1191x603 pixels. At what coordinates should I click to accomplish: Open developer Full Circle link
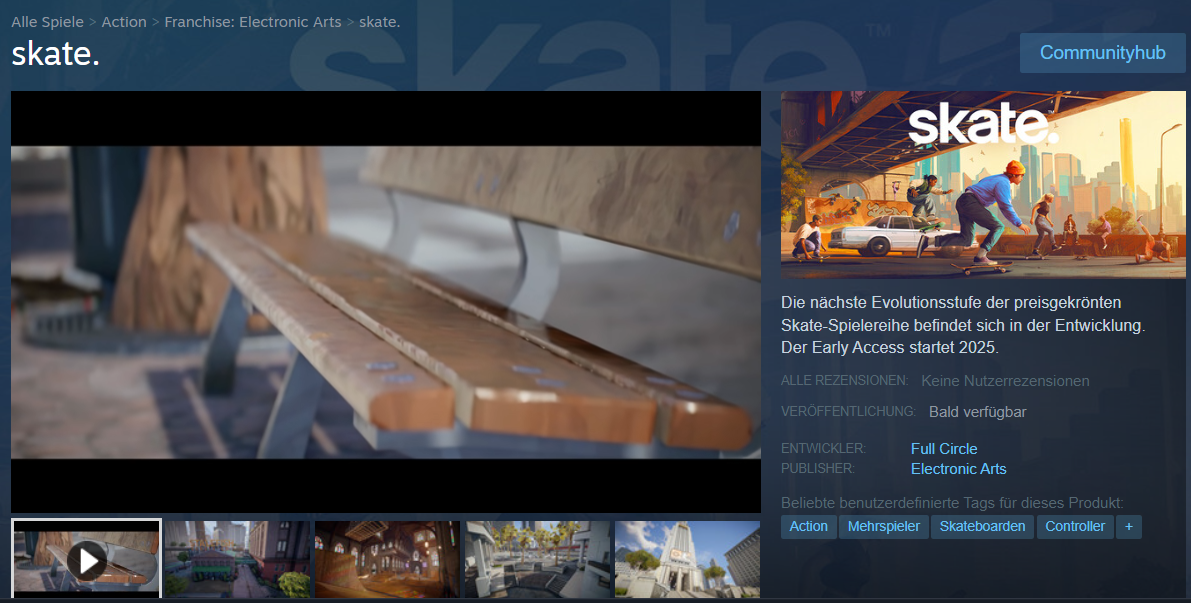tap(944, 449)
